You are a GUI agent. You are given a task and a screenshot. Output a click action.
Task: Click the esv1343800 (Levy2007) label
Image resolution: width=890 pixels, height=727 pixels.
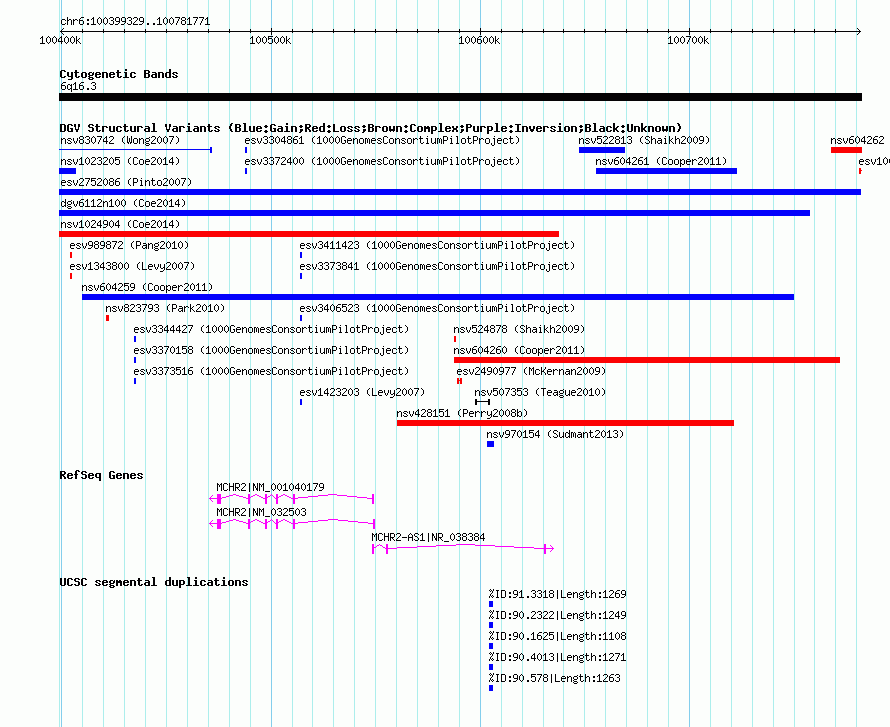[132, 266]
